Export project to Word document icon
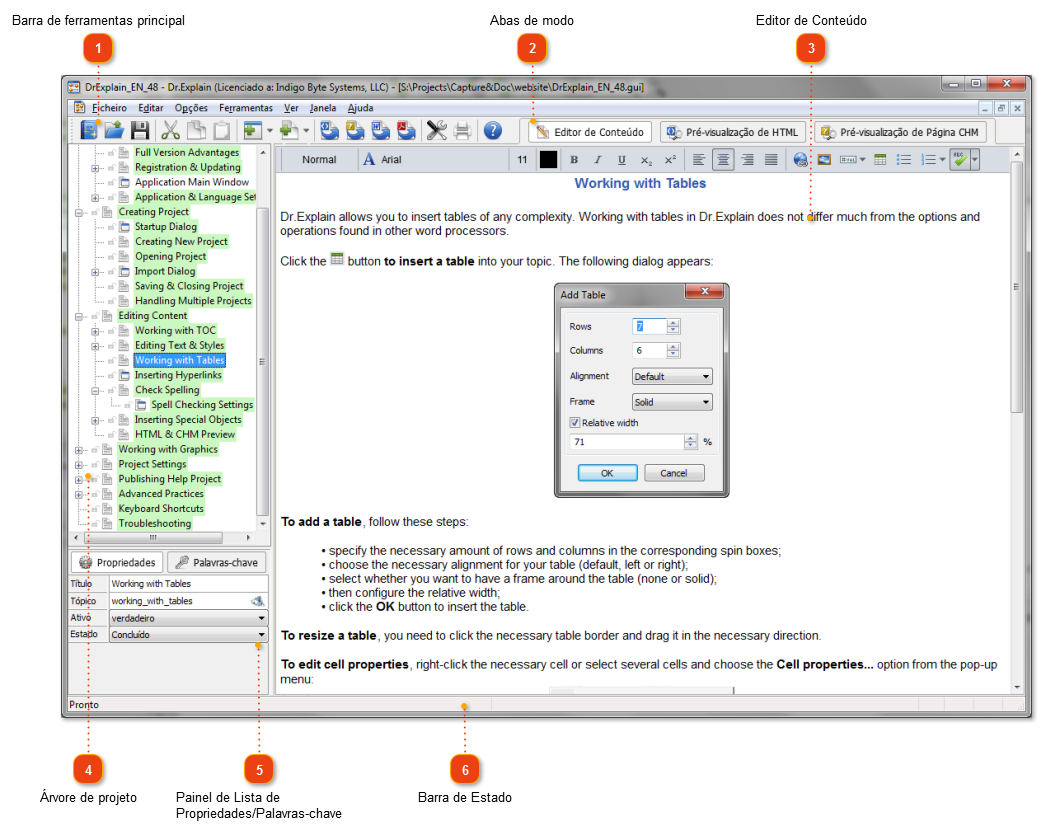1041x837 pixels. coord(380,131)
